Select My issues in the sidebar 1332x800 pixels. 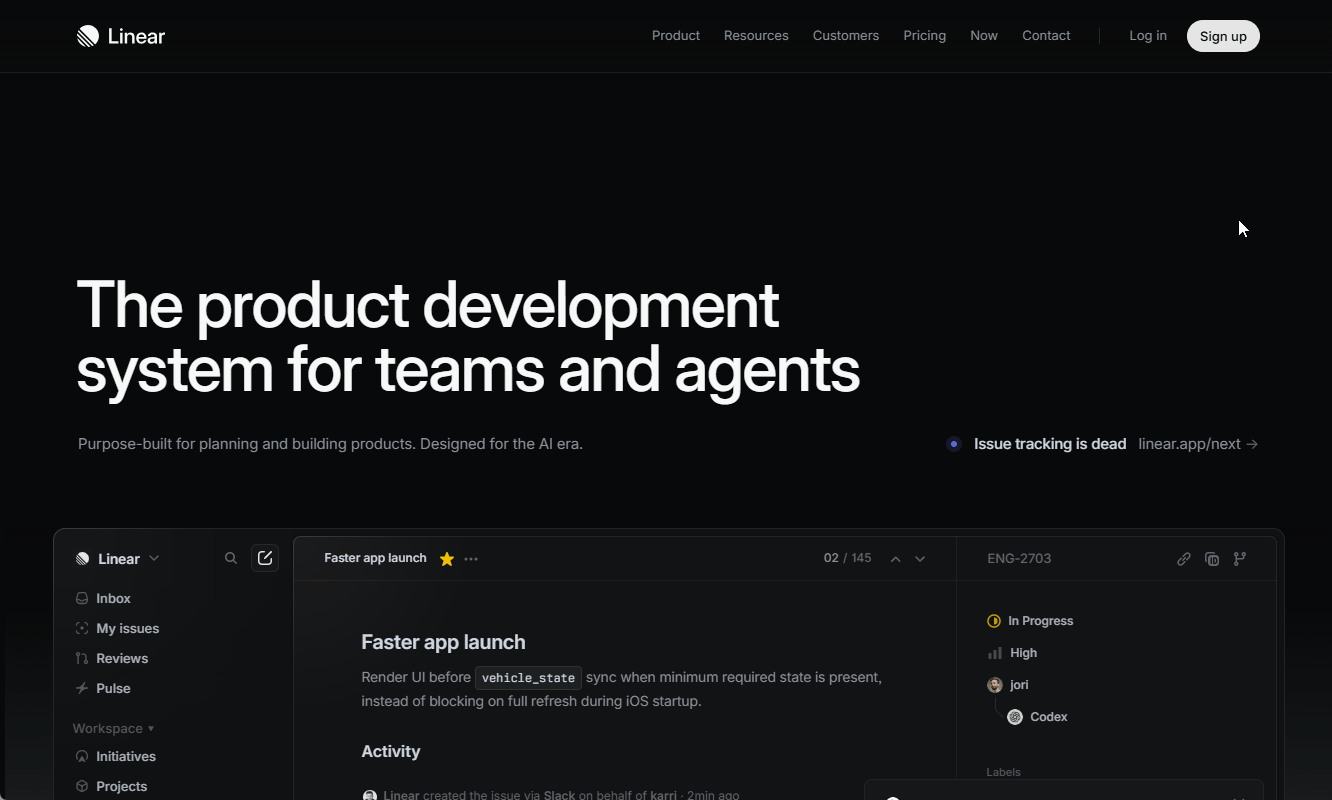[118, 628]
